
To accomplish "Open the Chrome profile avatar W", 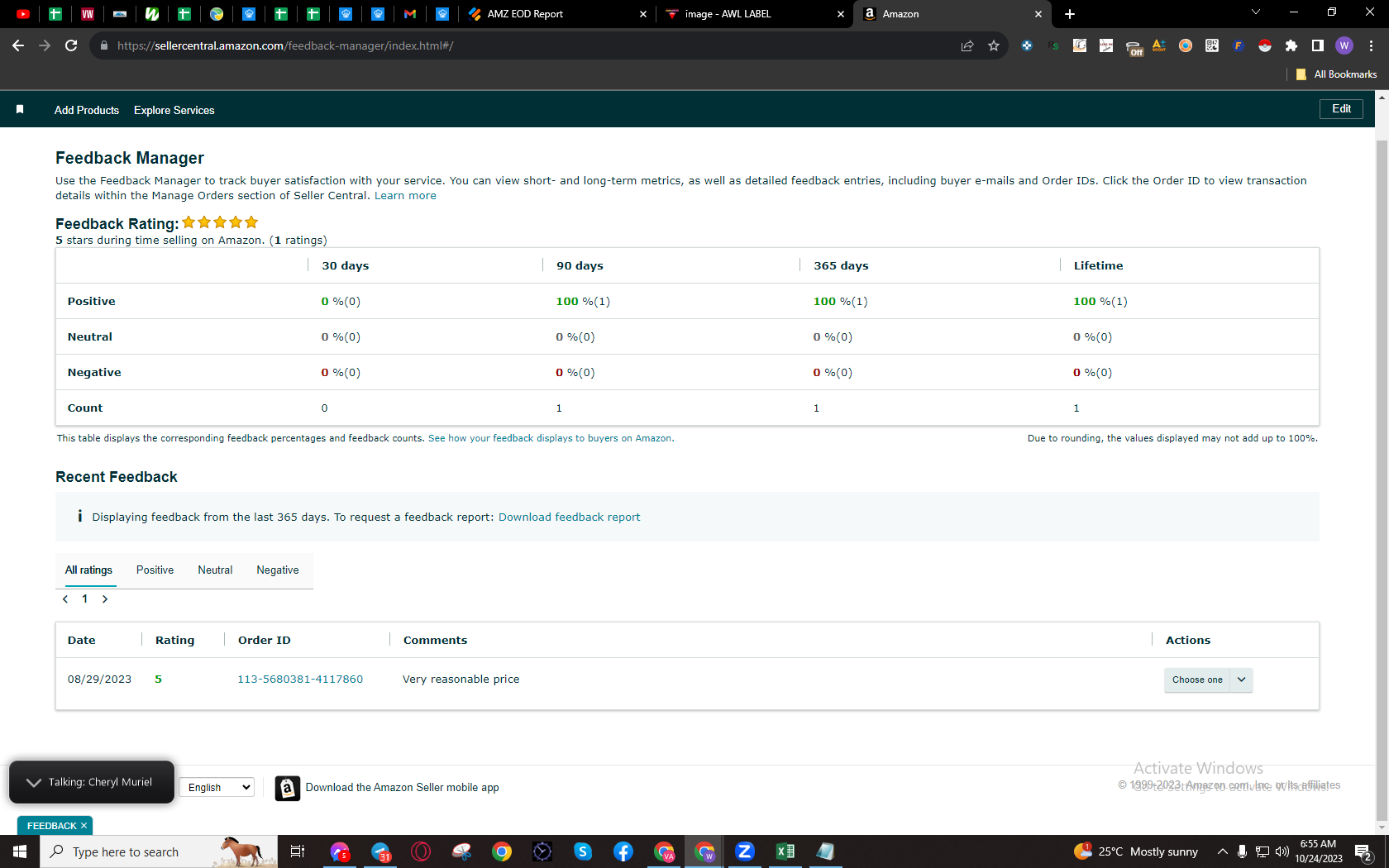I will [1344, 45].
